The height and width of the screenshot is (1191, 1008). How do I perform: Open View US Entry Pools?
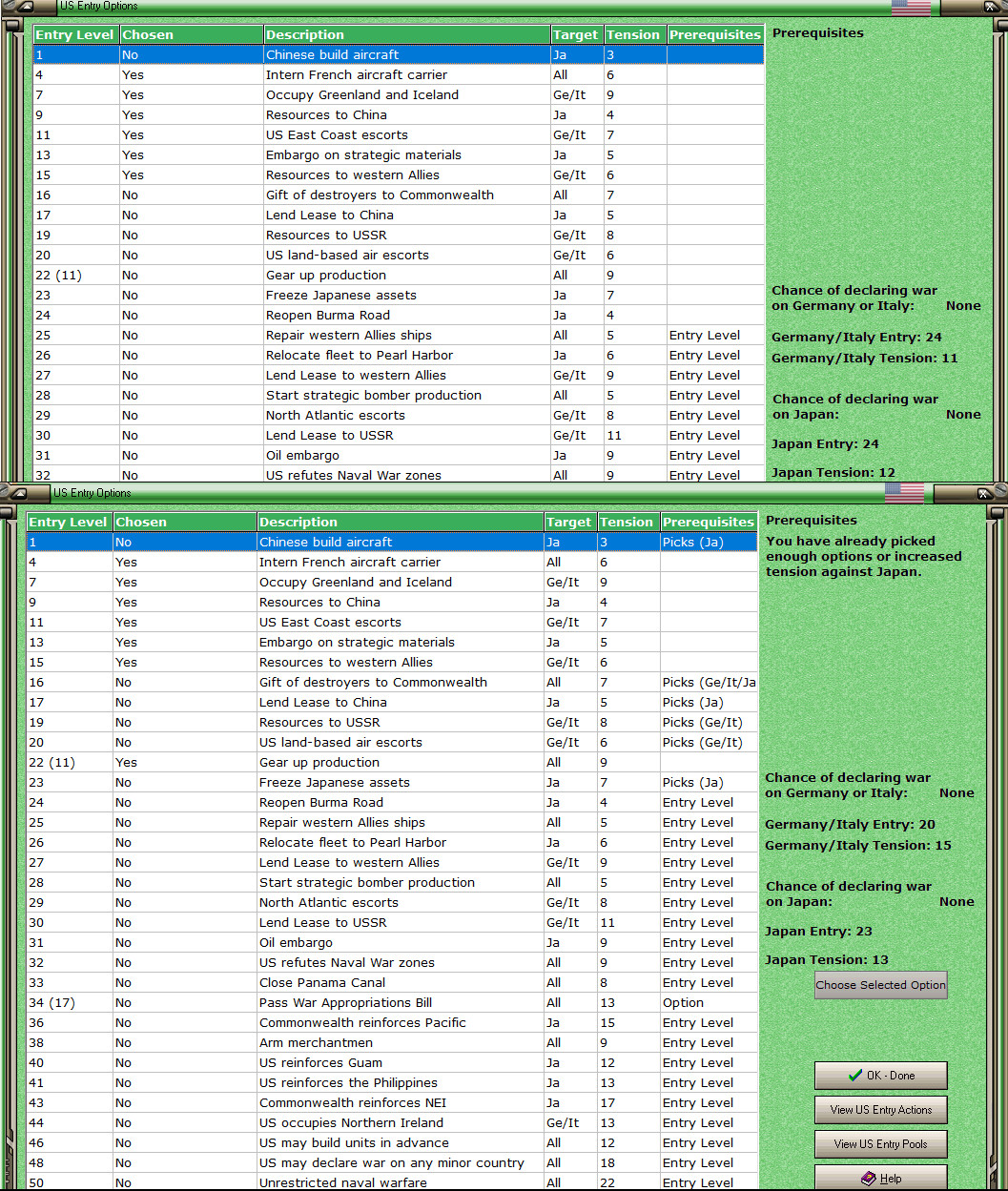(x=880, y=1143)
